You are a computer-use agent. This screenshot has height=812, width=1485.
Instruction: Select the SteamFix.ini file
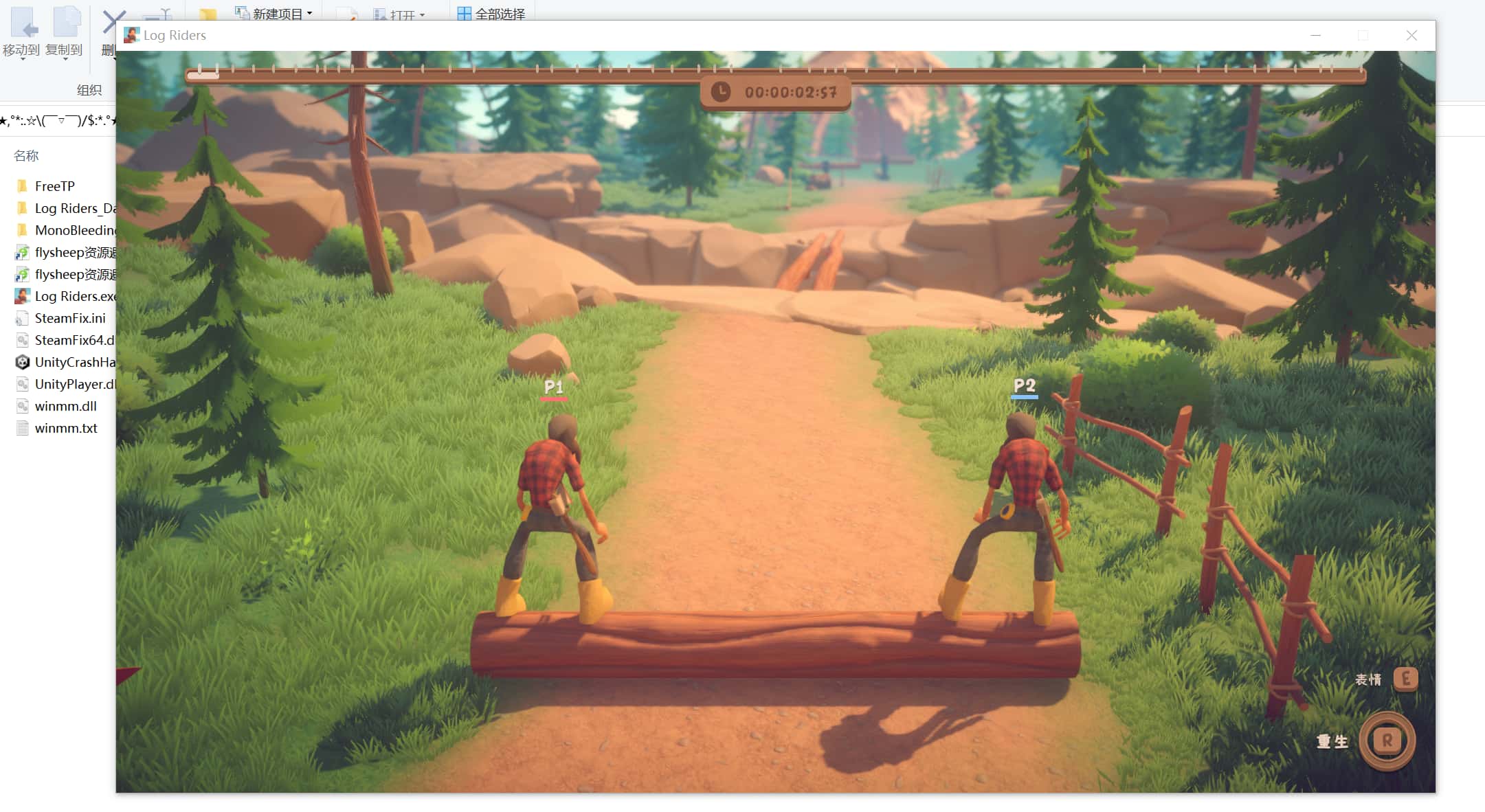pyautogui.click(x=70, y=318)
